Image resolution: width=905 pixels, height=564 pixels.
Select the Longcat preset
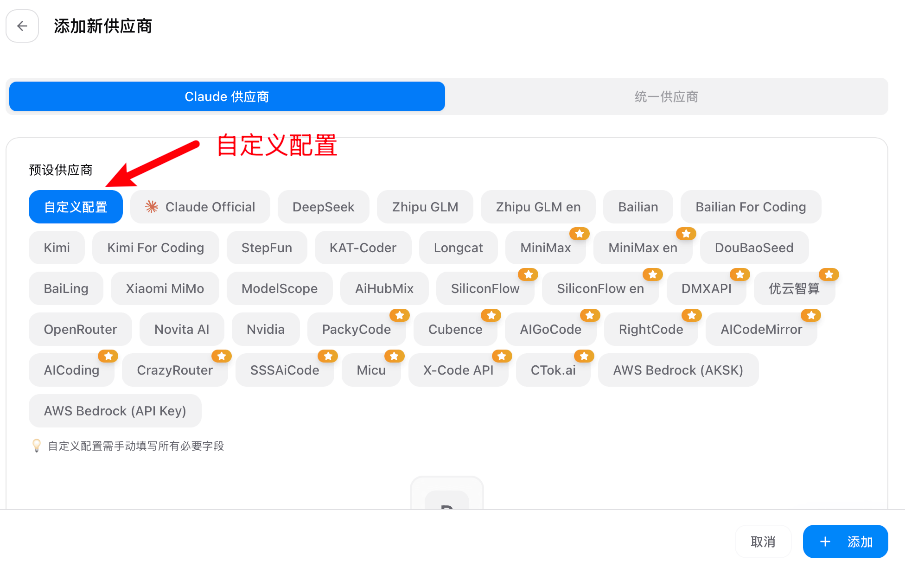[458, 248]
